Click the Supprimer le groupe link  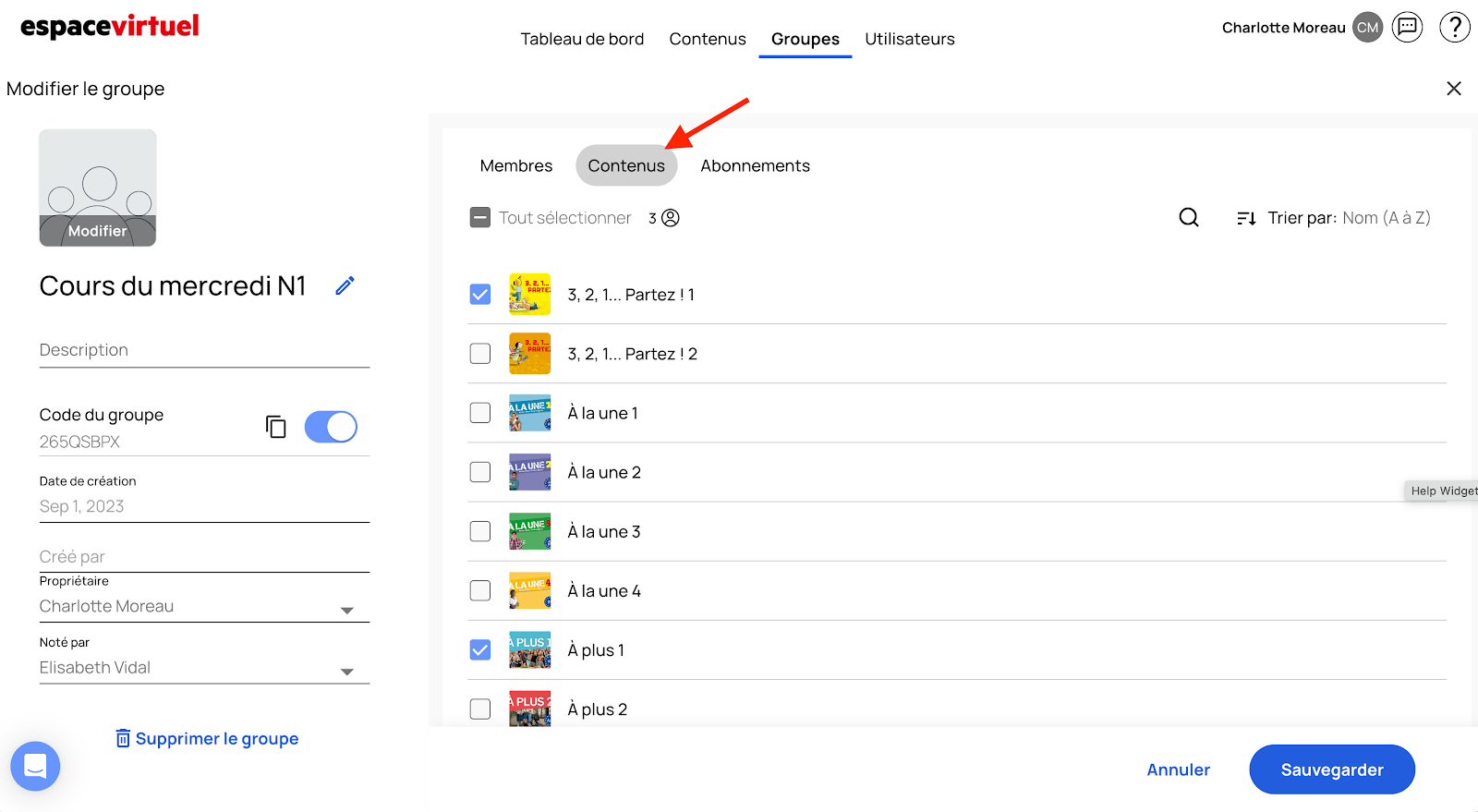click(207, 739)
